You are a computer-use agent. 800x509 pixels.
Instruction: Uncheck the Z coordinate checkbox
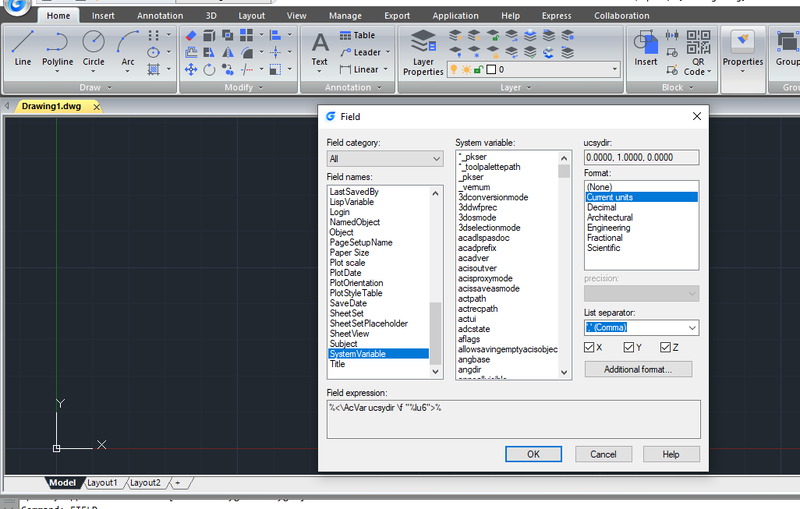[x=666, y=347]
